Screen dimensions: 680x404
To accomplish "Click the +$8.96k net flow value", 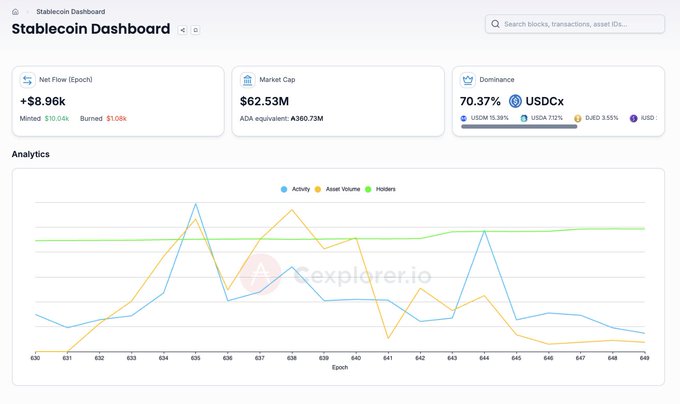I will 42,101.
